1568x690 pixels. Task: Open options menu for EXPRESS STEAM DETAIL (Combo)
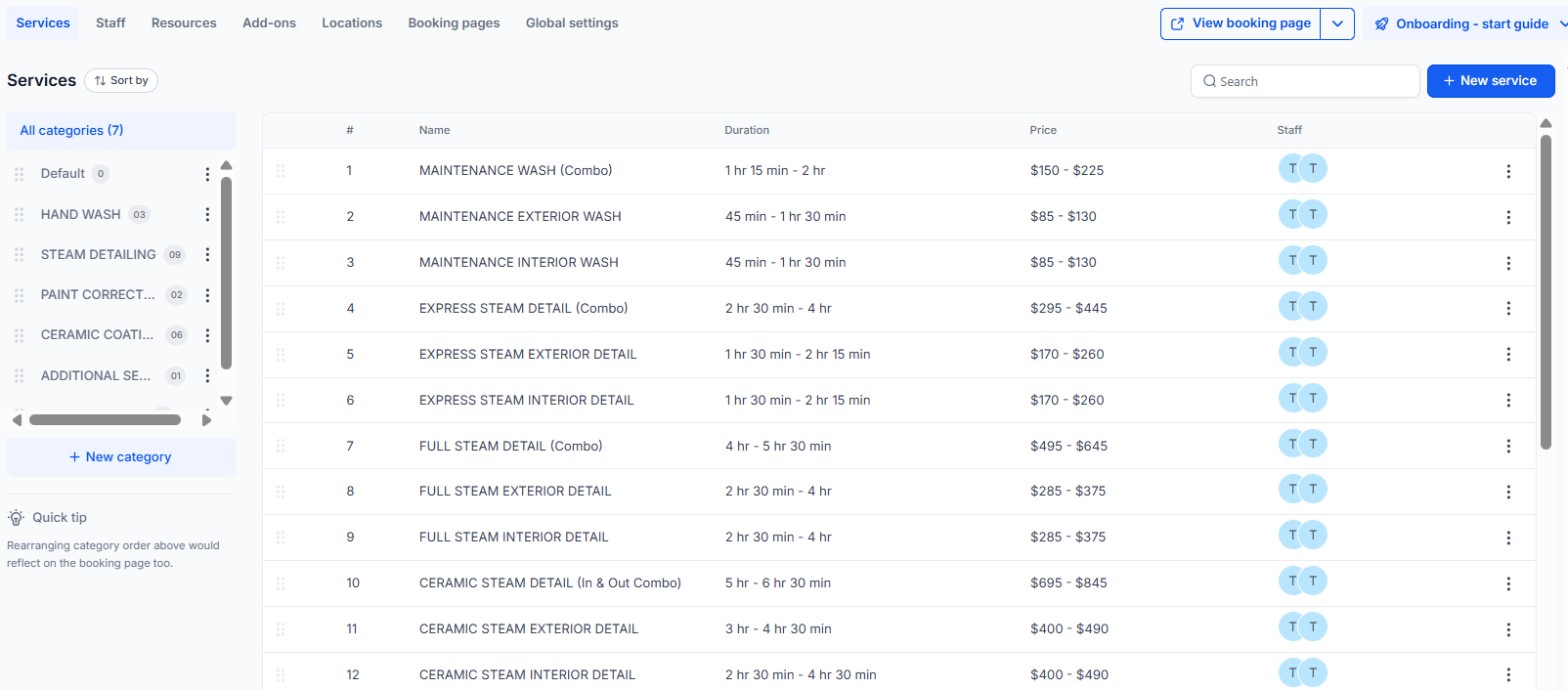click(1508, 308)
